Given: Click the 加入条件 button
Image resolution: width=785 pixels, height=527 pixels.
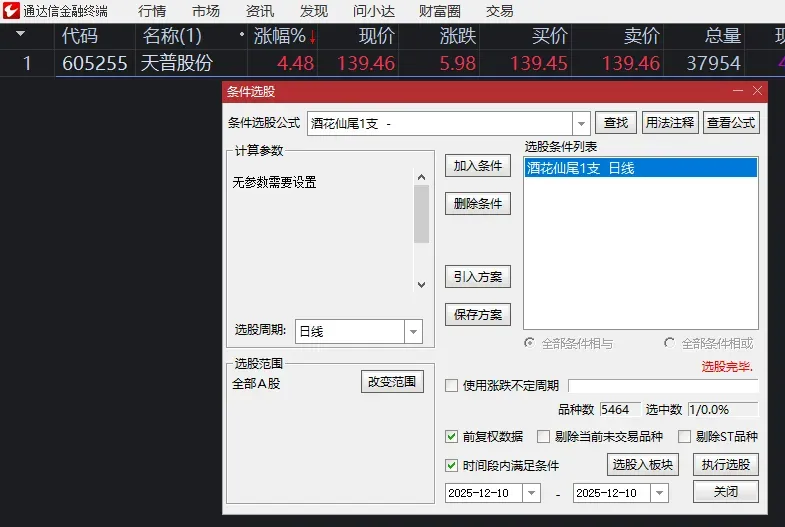Looking at the screenshot, I should pyautogui.click(x=478, y=166).
